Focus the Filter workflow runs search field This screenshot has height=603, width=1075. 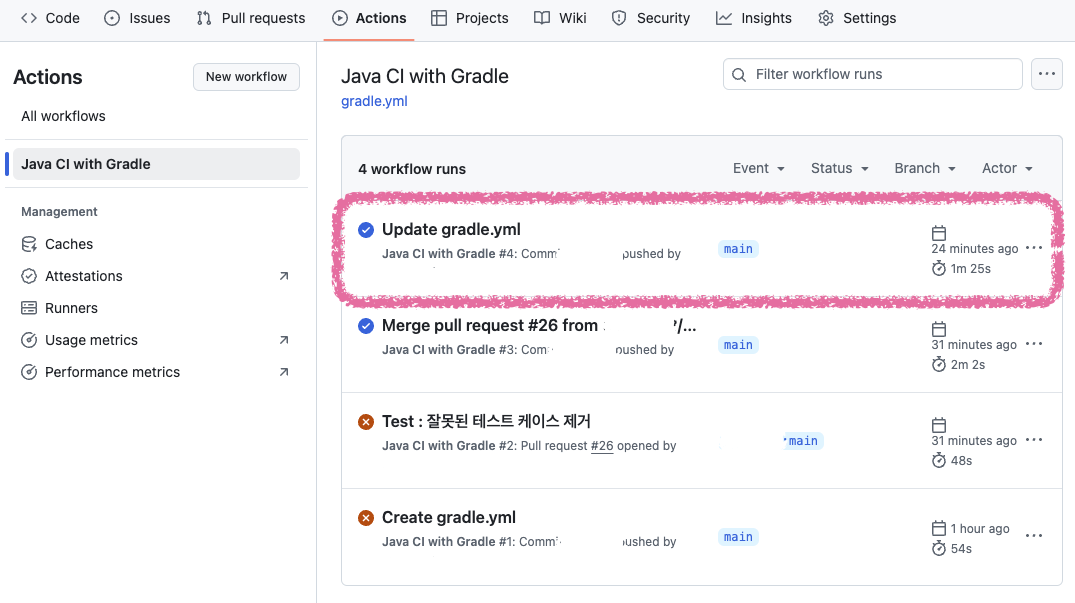click(x=873, y=74)
